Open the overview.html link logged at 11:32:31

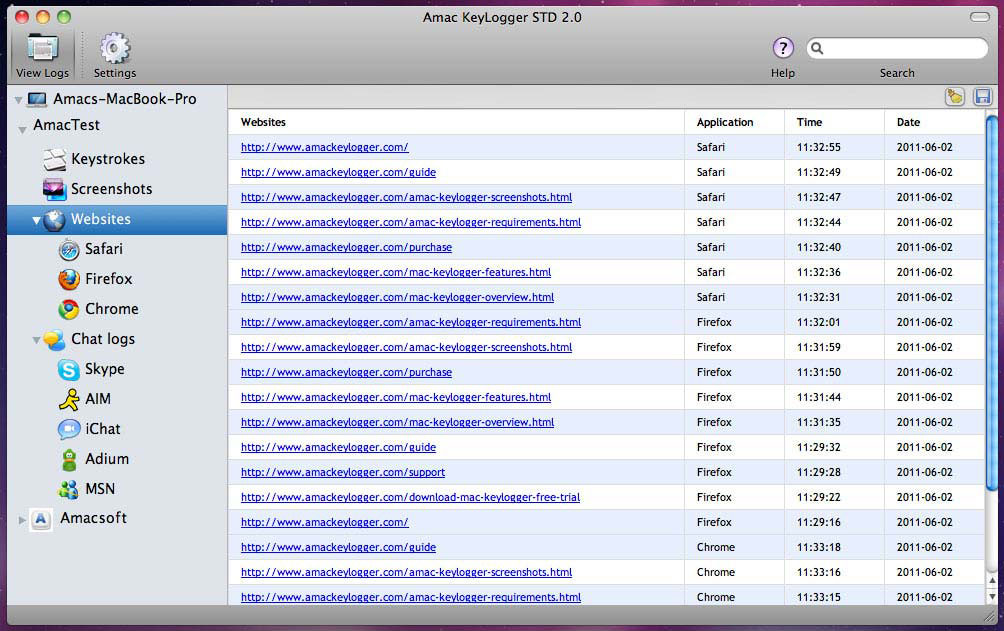(x=398, y=297)
